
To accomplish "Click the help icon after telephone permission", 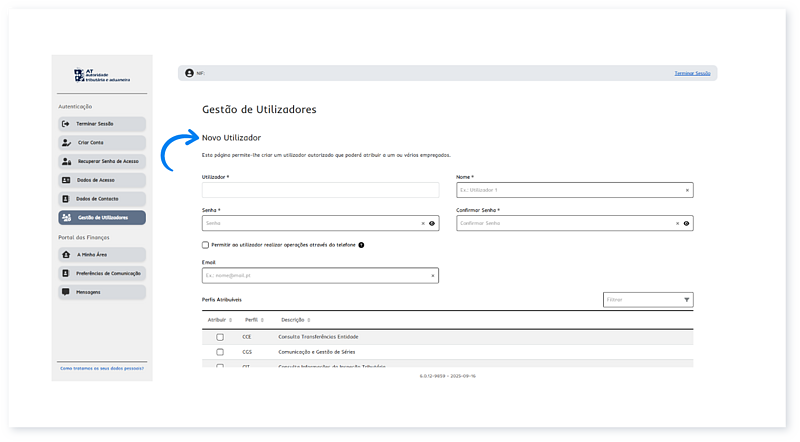I will (x=361, y=245).
